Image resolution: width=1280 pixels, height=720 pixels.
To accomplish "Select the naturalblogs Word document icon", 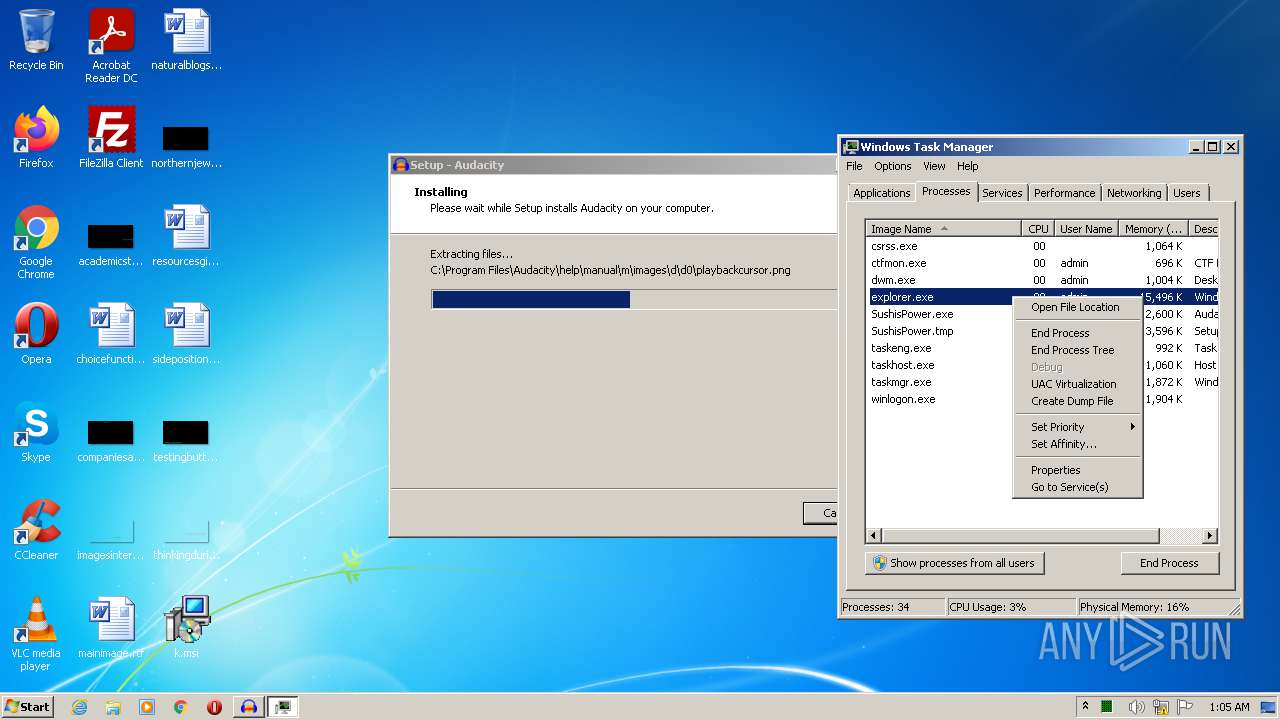I will coord(186,40).
